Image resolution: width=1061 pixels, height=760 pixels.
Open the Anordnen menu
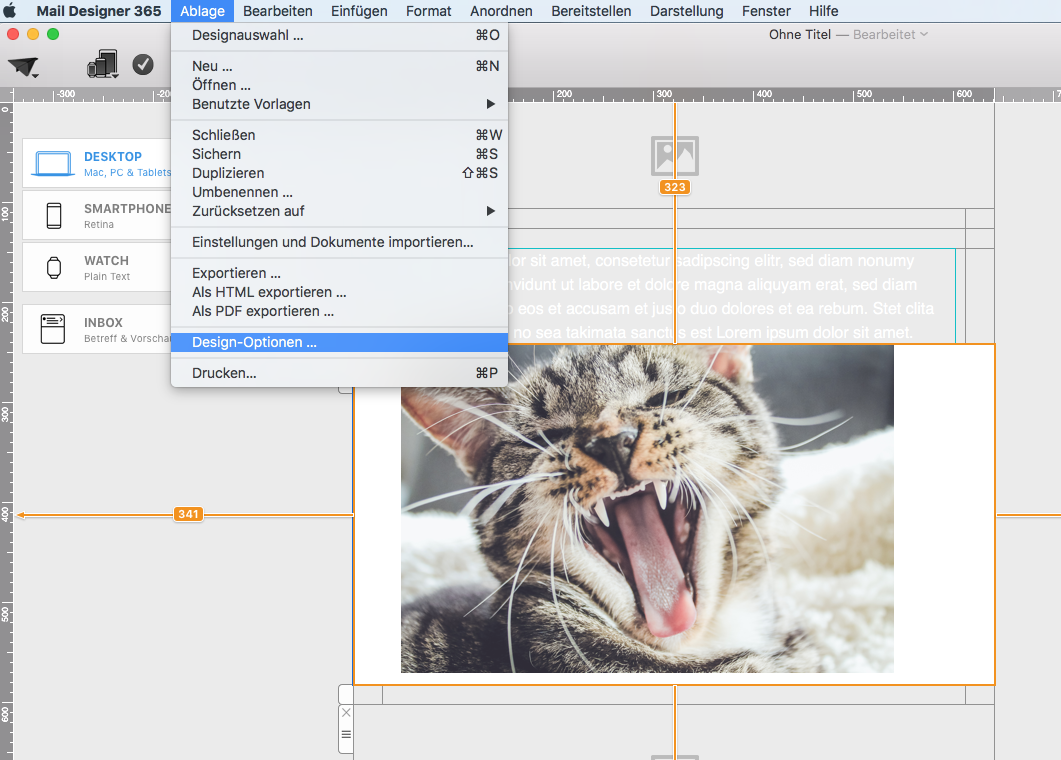(501, 11)
